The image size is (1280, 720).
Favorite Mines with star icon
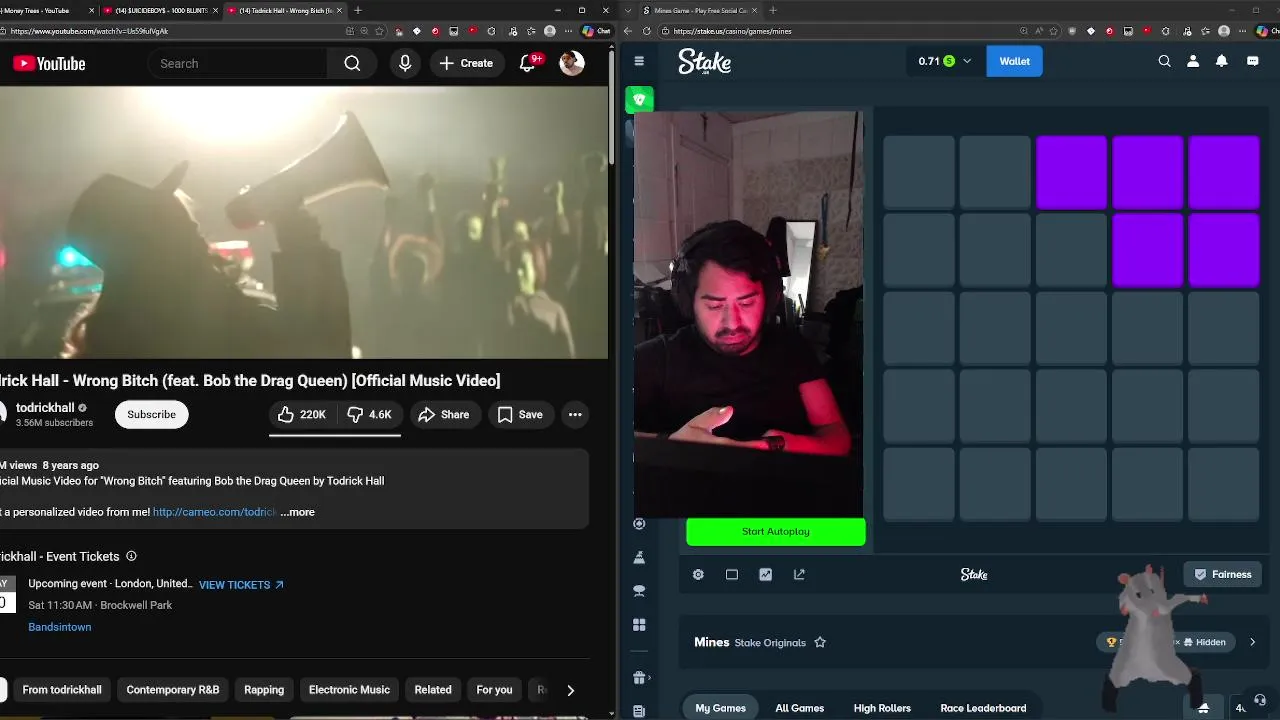(820, 642)
